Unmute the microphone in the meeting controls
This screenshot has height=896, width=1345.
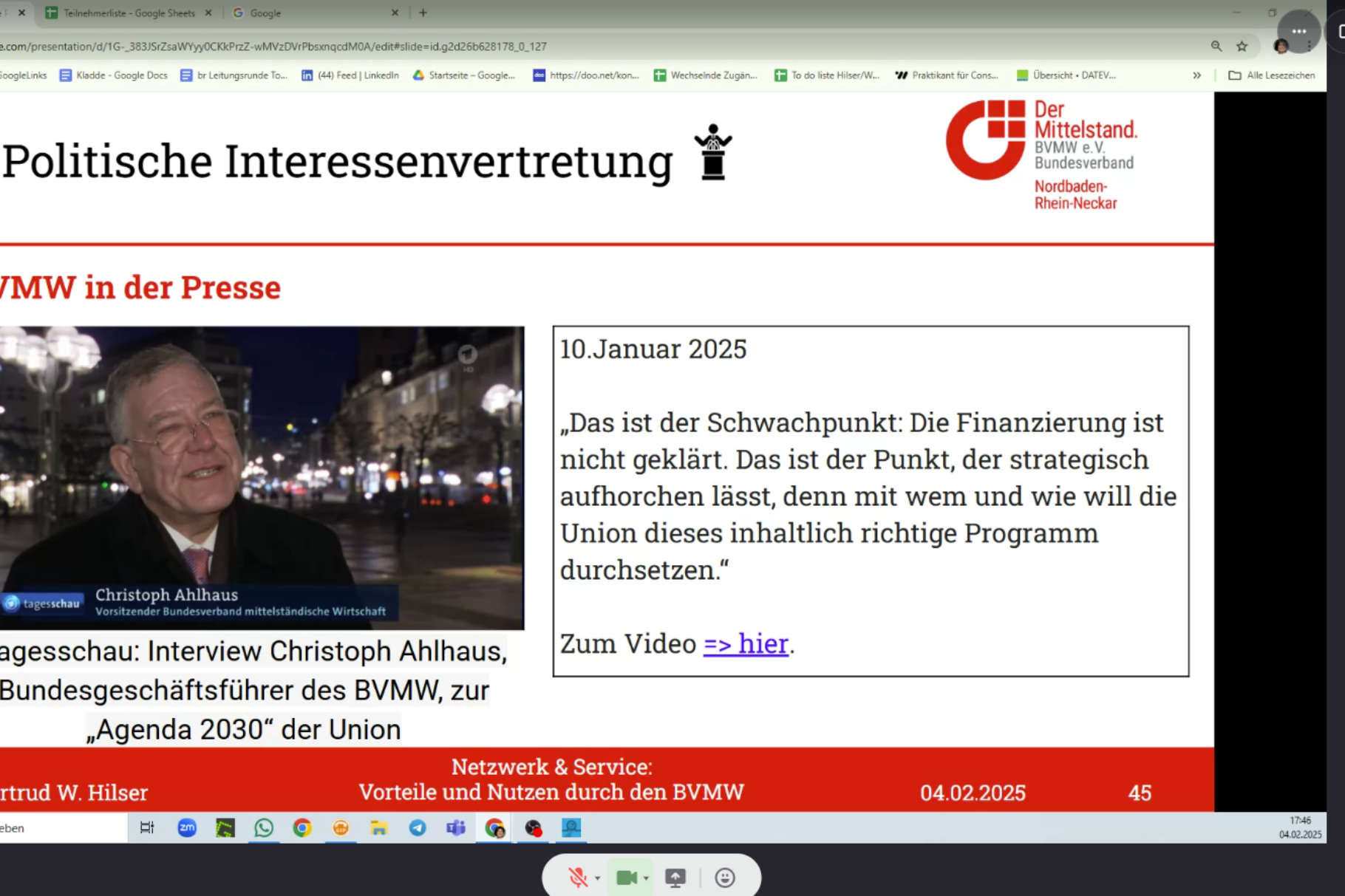(579, 878)
